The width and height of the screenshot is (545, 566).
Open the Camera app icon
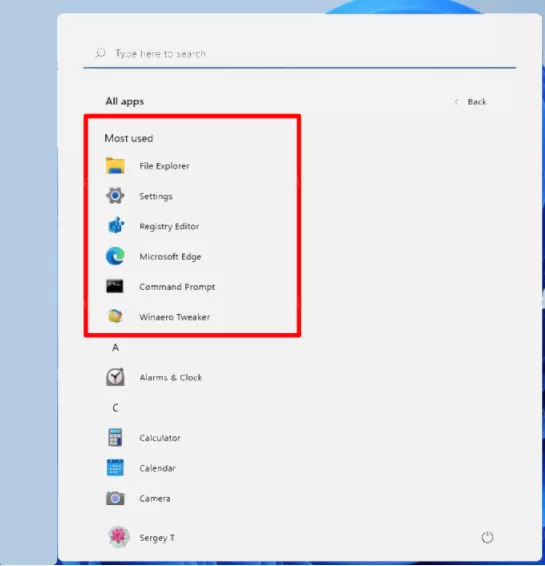click(x=115, y=498)
